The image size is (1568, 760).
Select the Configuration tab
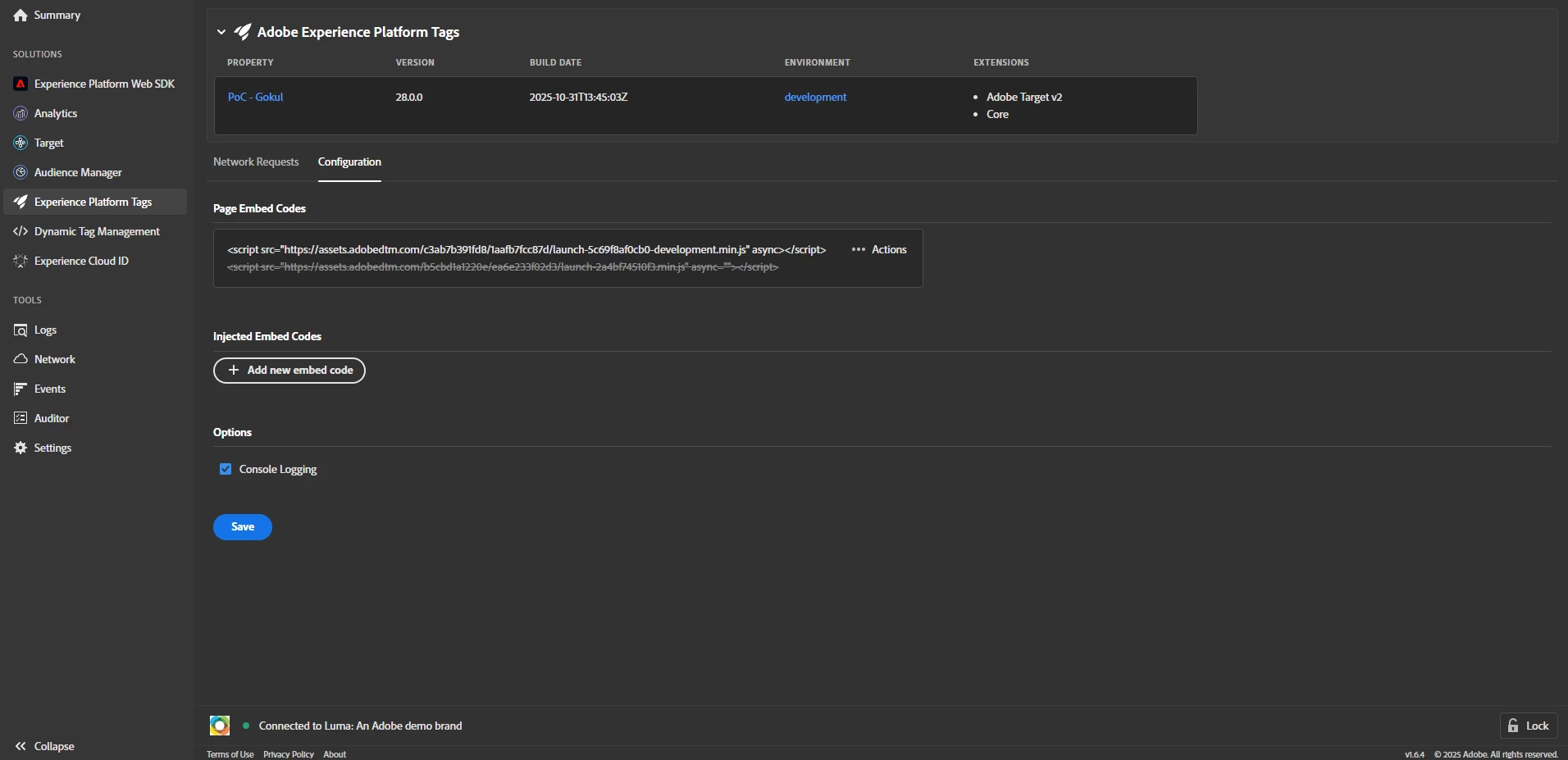(349, 162)
